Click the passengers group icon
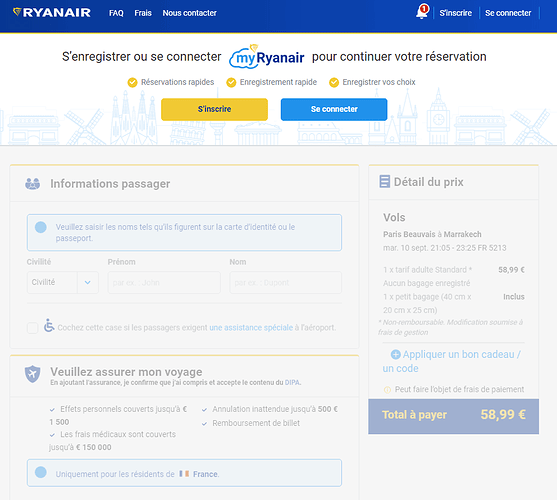 32,184
